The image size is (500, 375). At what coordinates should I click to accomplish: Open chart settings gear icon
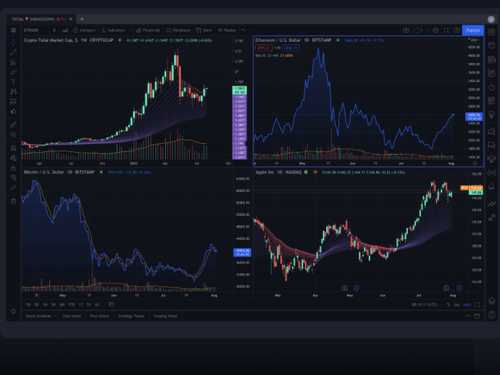click(436, 30)
